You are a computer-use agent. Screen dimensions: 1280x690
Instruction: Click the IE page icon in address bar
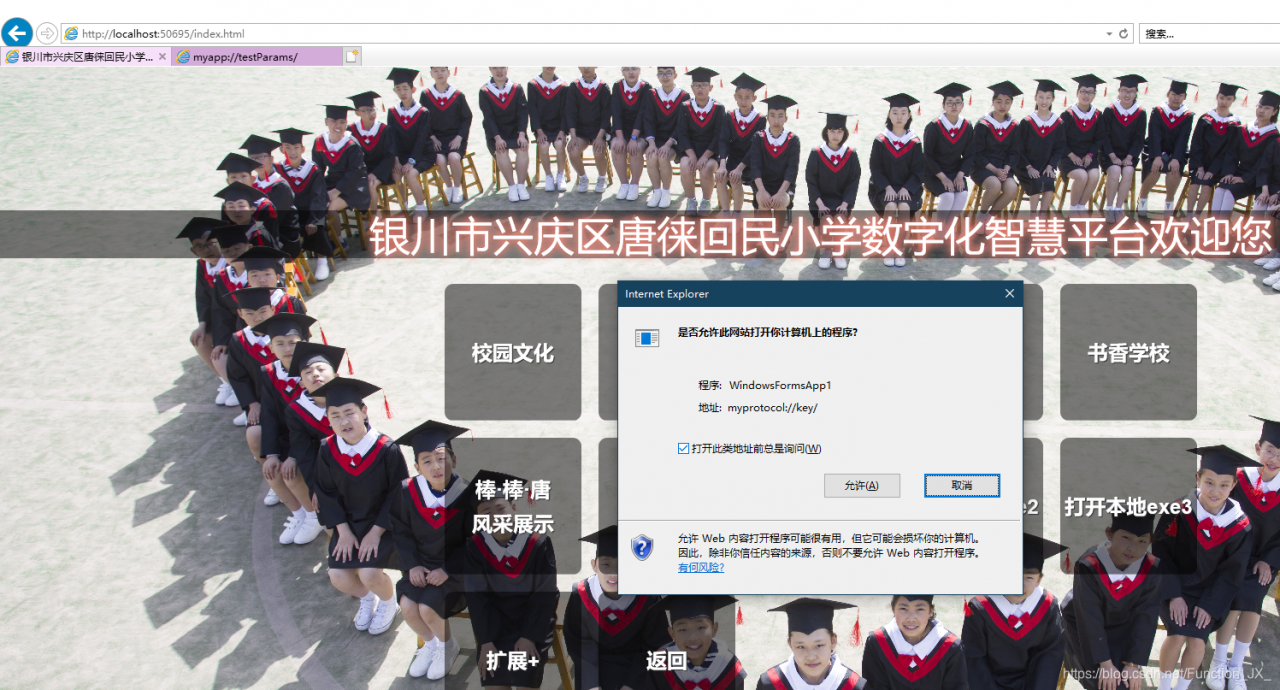pos(71,34)
